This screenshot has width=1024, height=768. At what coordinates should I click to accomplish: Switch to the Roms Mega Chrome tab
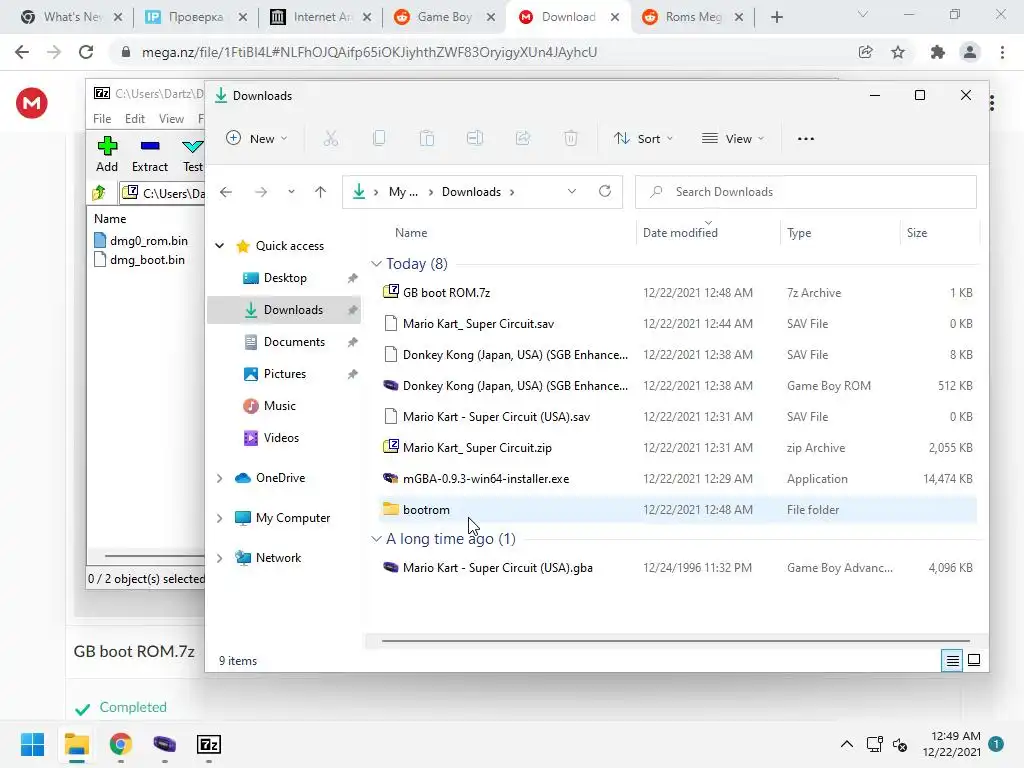pyautogui.click(x=692, y=17)
